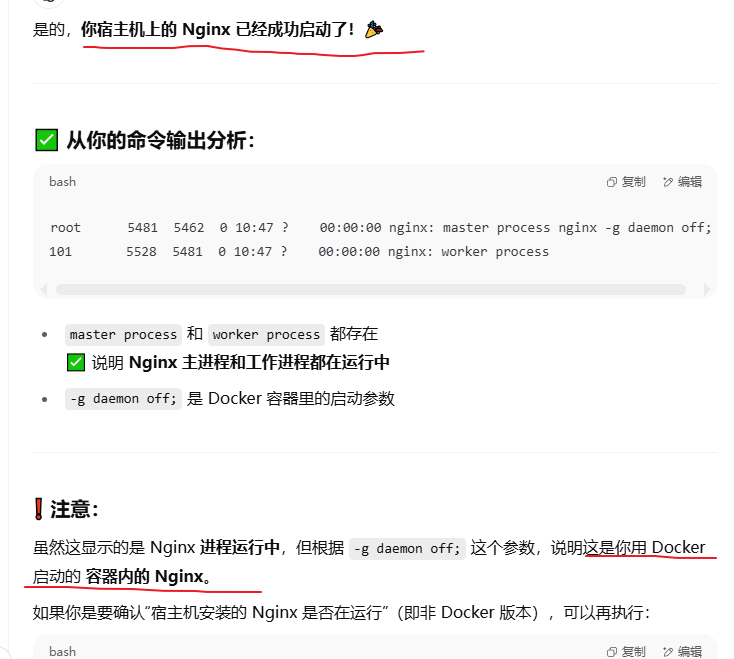
Task: Click green checkmark beside 说明 Nginx 主进程
Action: pyautogui.click(x=76, y=363)
